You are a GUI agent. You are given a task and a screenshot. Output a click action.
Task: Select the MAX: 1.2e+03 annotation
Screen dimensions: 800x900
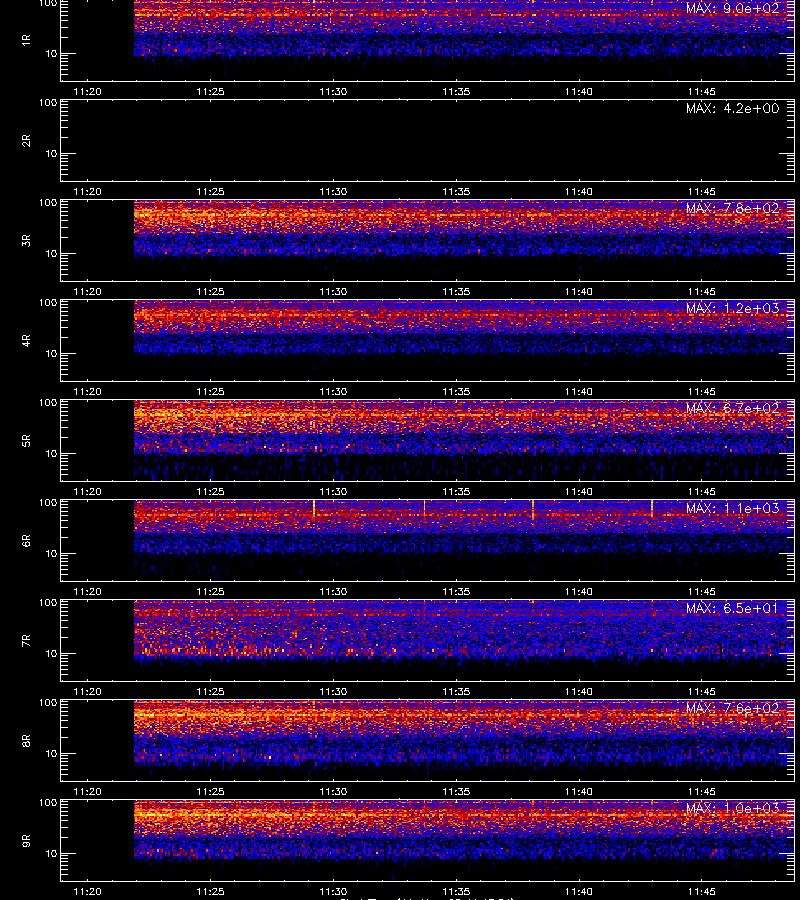pos(732,308)
